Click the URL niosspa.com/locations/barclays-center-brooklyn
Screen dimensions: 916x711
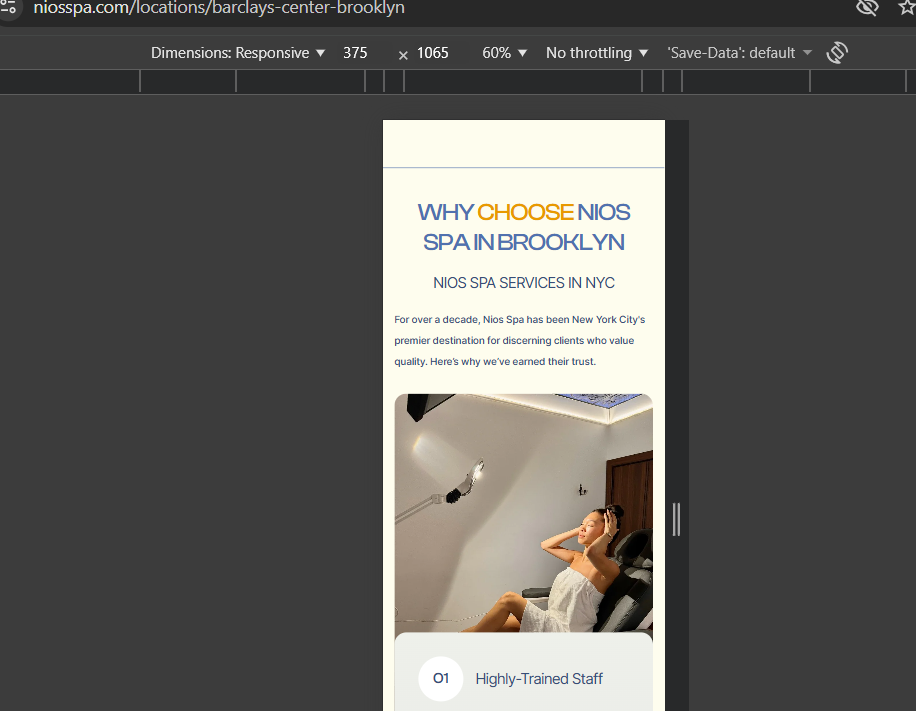[x=219, y=8]
